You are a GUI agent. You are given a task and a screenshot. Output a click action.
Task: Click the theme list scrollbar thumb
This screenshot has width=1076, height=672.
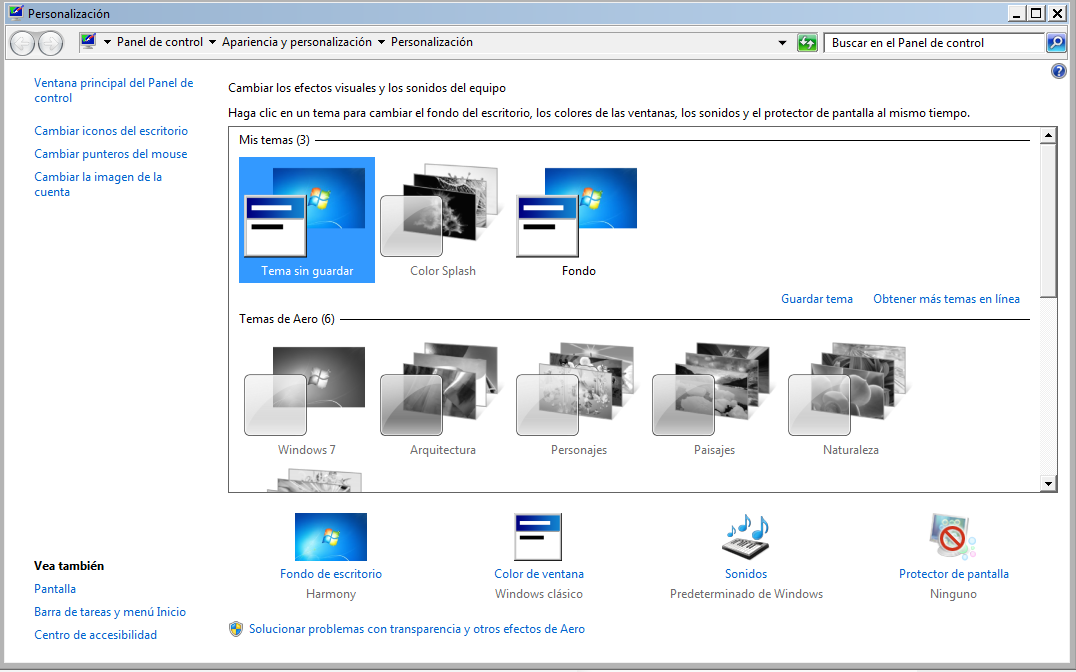tap(1048, 220)
